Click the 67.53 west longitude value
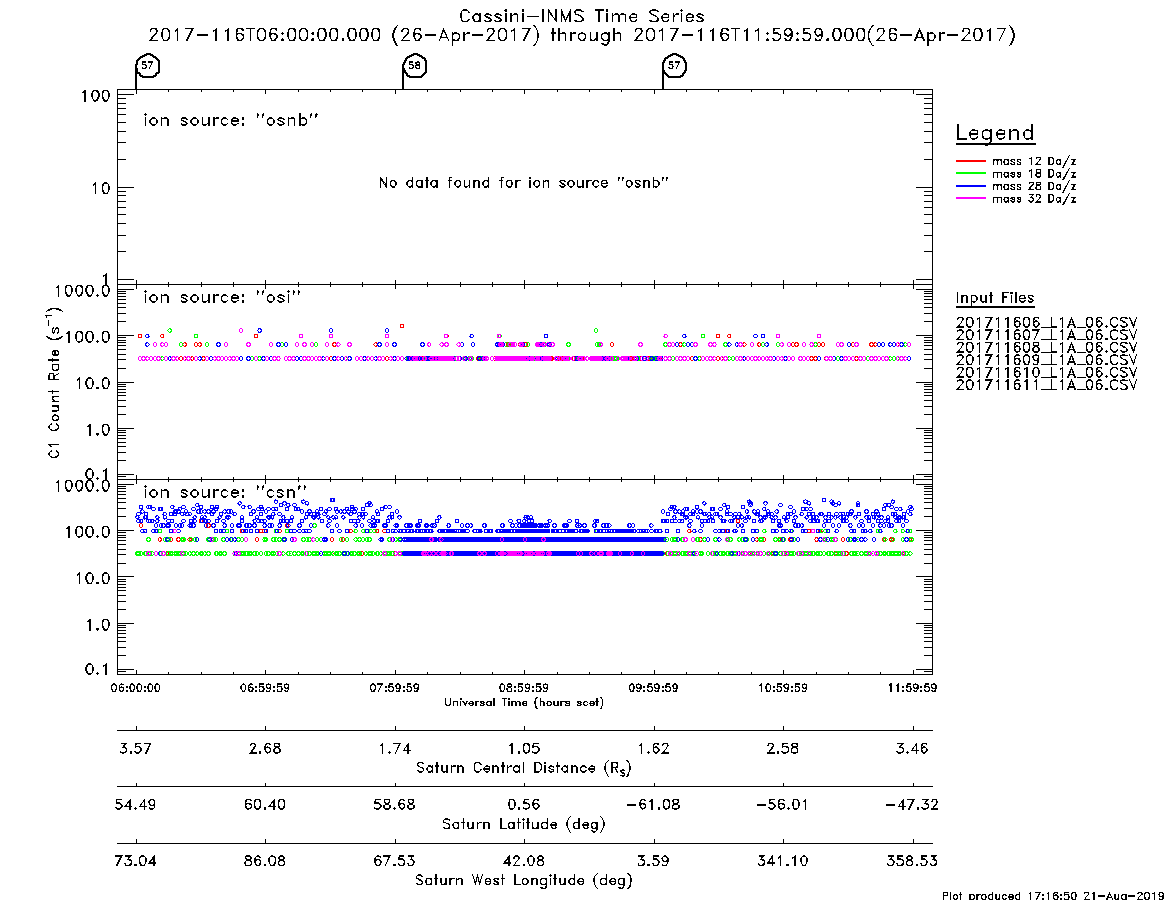Viewport: 1165px width, 900px height. click(x=395, y=861)
